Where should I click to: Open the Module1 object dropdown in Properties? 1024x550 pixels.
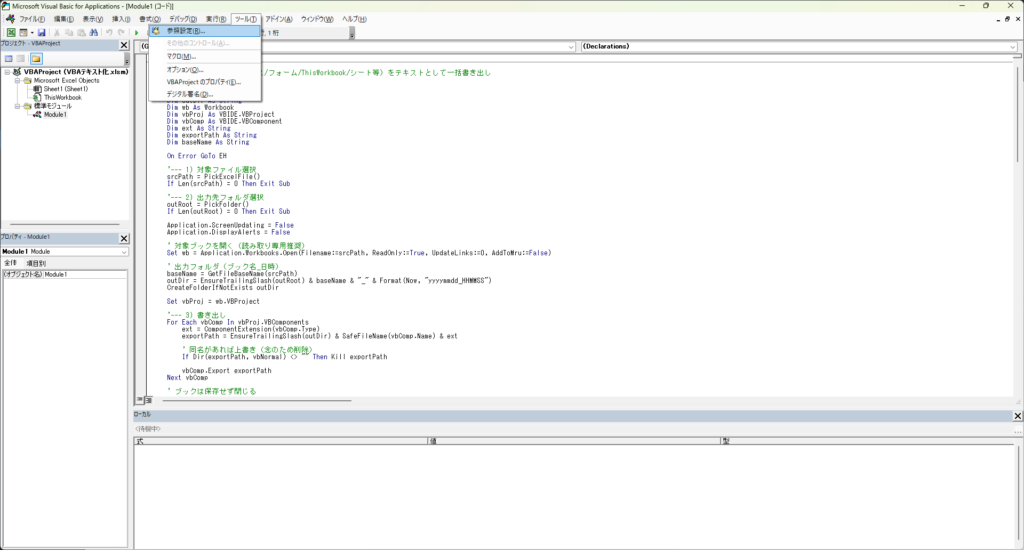coord(124,252)
